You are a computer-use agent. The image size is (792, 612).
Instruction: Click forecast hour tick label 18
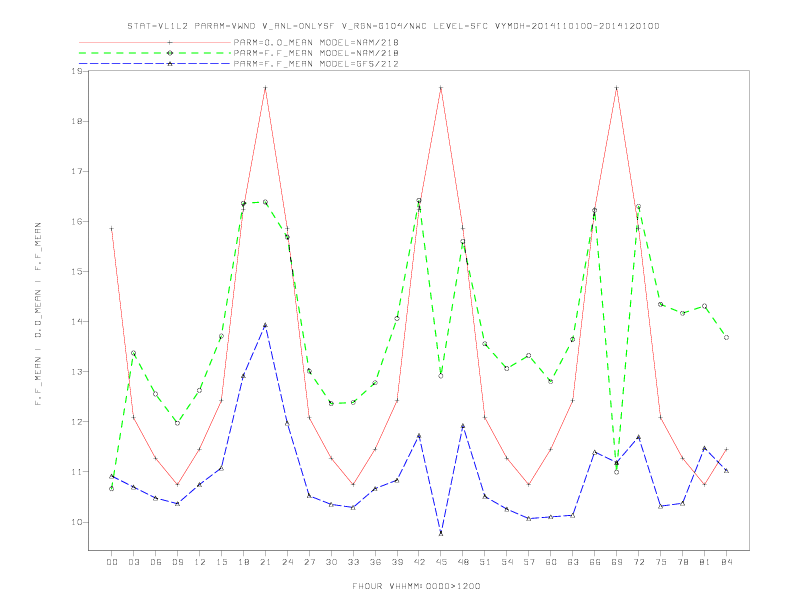point(243,562)
